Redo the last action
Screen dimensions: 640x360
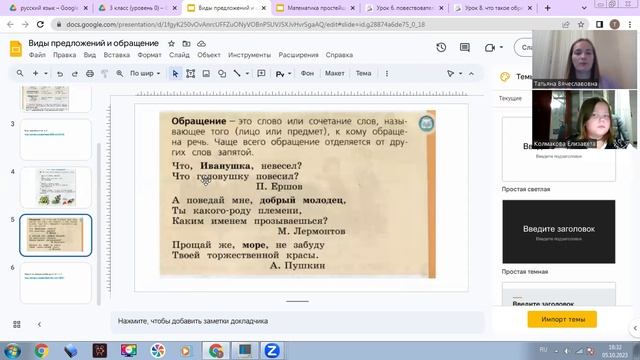coord(75,74)
